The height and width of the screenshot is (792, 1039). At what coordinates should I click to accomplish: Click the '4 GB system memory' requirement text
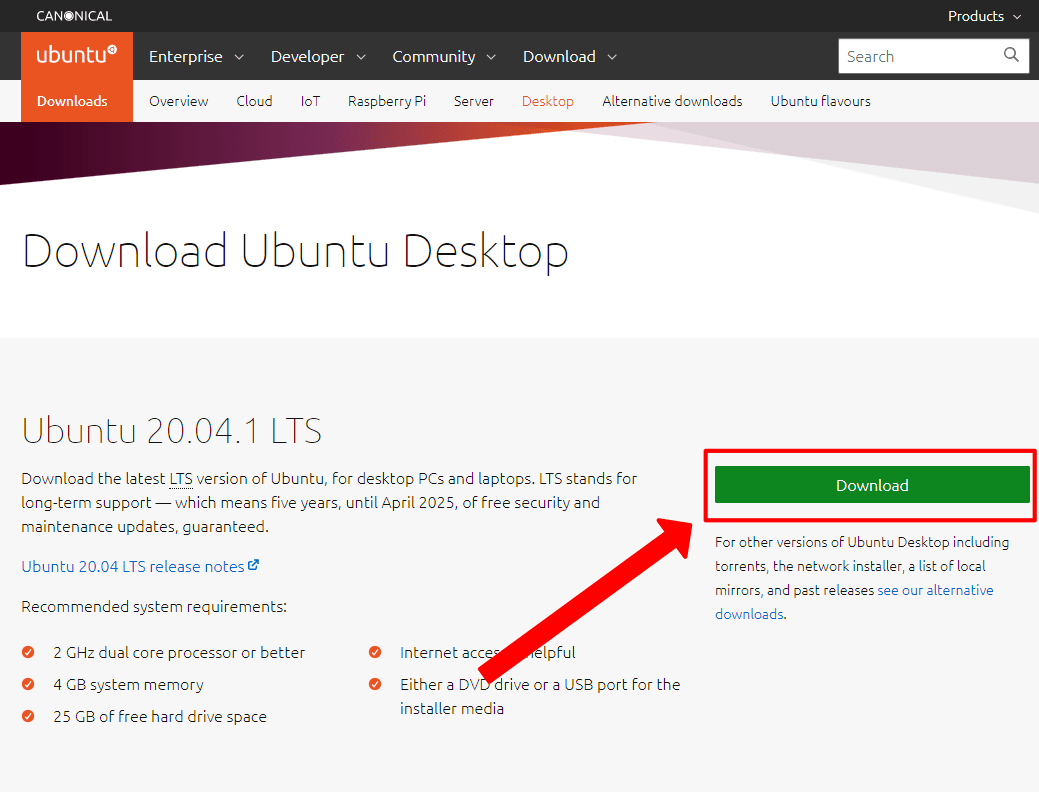(x=129, y=684)
